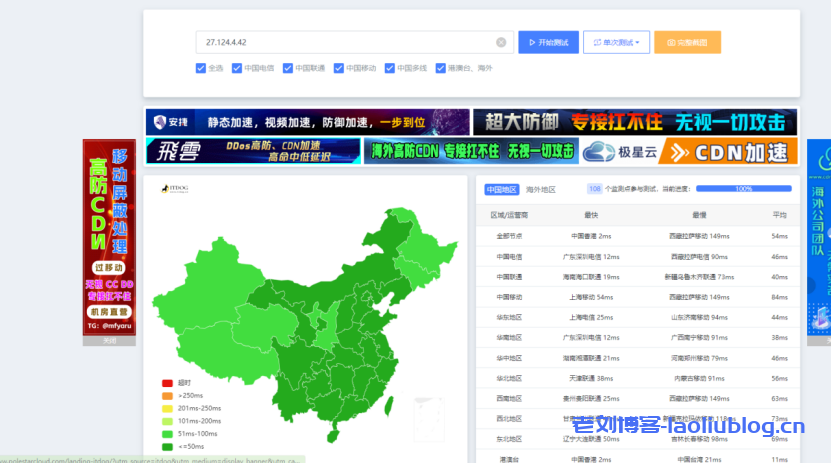Switch to the 海外地区 tab
This screenshot has width=831, height=463.
pos(541,190)
